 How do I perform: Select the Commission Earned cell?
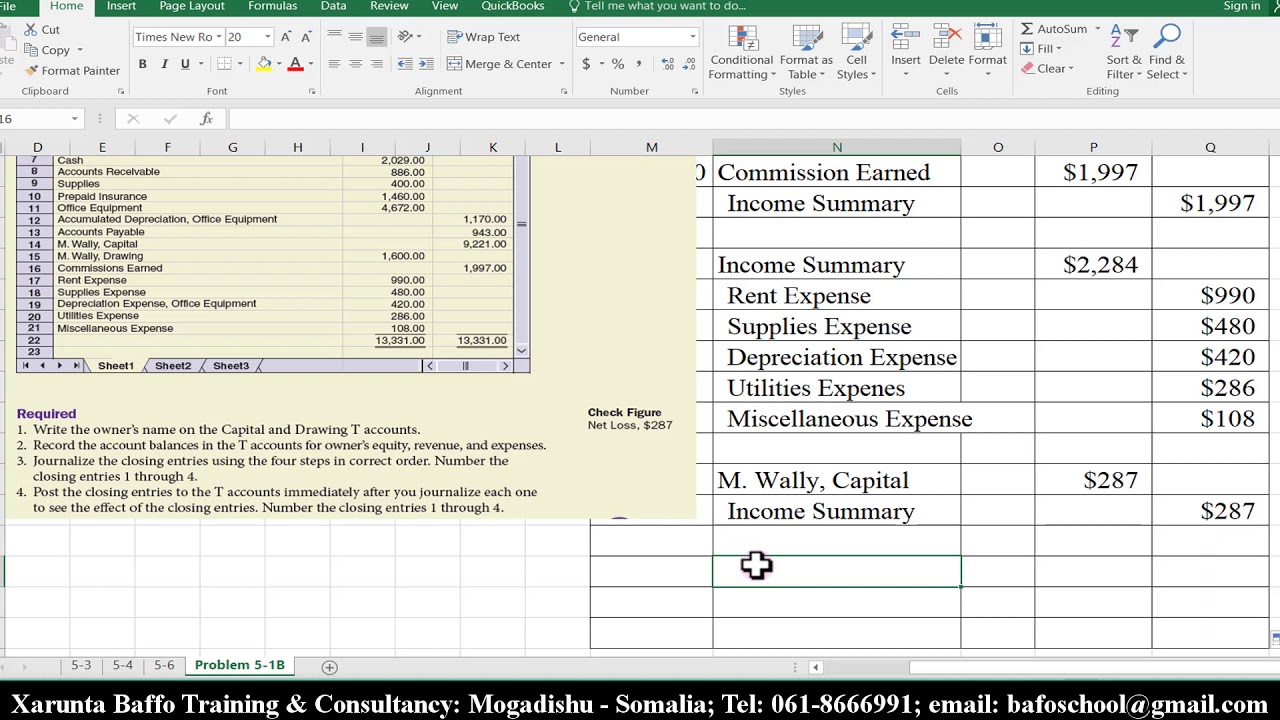(x=836, y=172)
